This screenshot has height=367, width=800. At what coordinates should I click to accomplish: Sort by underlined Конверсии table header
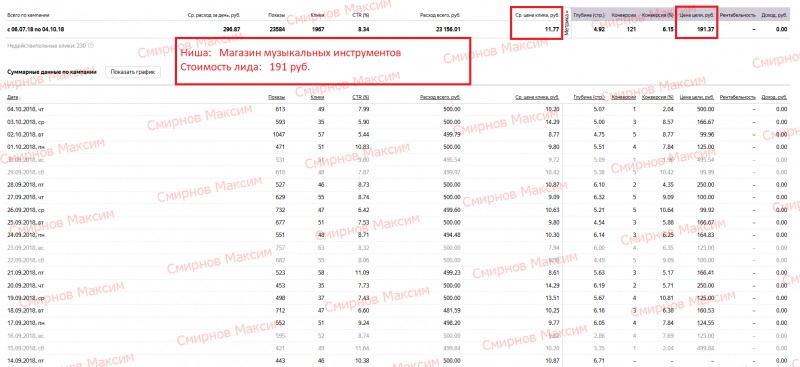[x=623, y=97]
